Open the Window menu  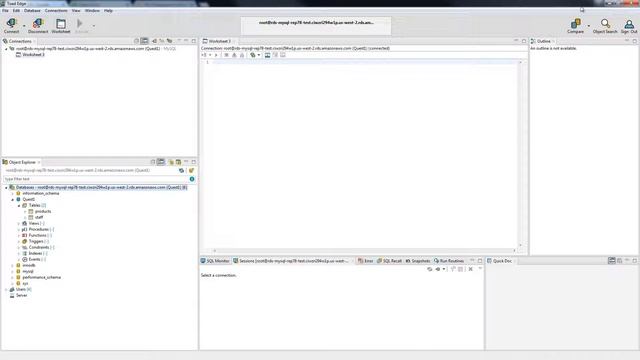[92, 11]
